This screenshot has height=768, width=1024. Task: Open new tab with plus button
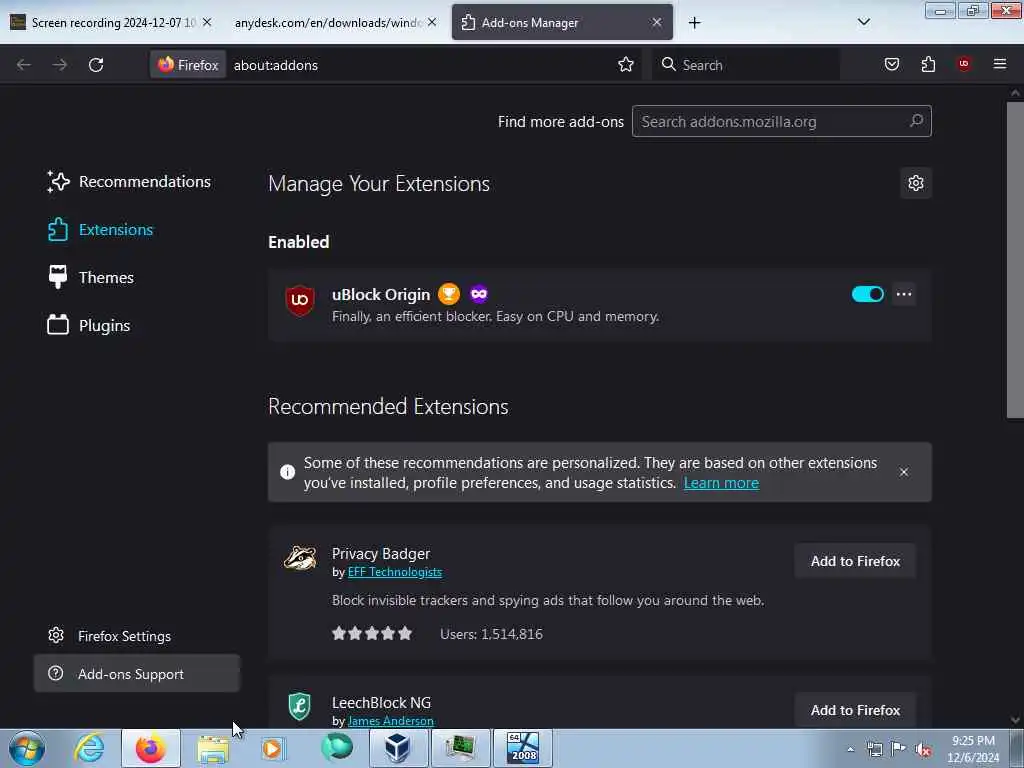click(x=694, y=23)
